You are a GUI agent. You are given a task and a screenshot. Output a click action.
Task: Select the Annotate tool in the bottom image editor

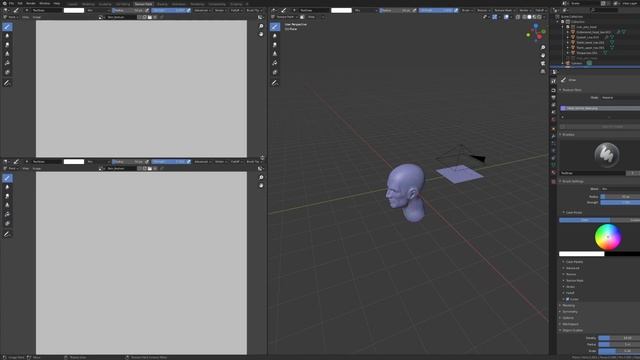pos(7,234)
